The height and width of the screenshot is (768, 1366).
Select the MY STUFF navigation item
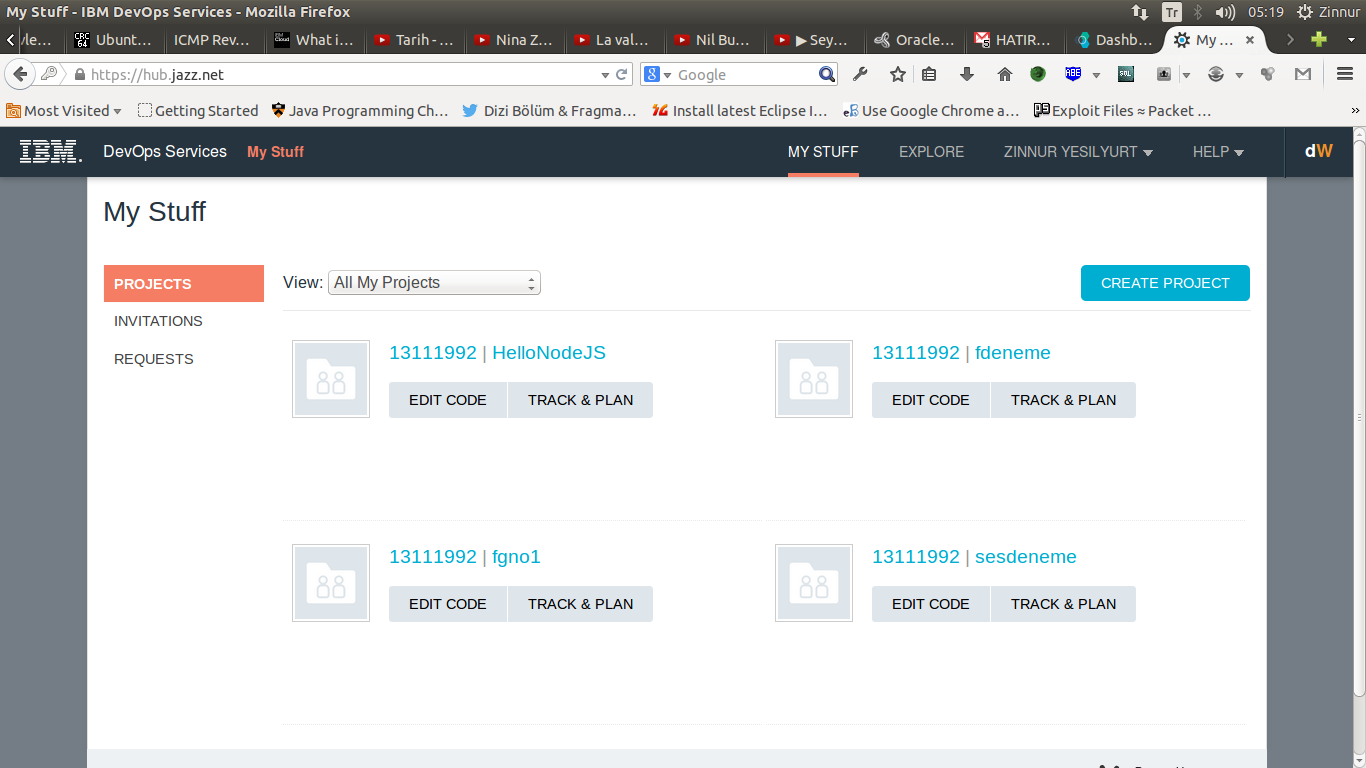pos(823,152)
